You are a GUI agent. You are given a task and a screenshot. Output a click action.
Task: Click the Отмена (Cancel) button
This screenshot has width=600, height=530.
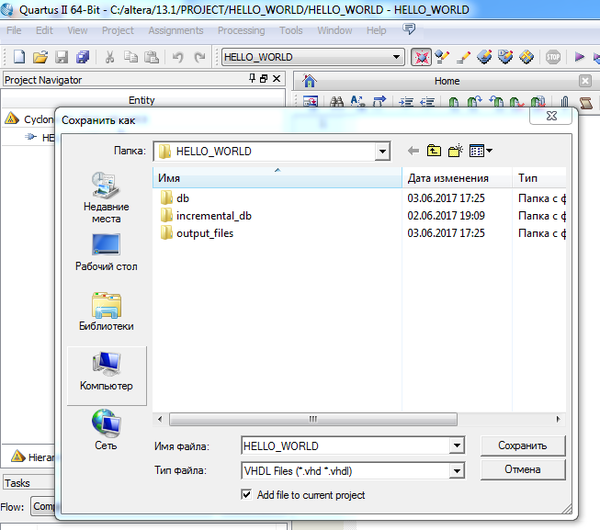point(522,469)
